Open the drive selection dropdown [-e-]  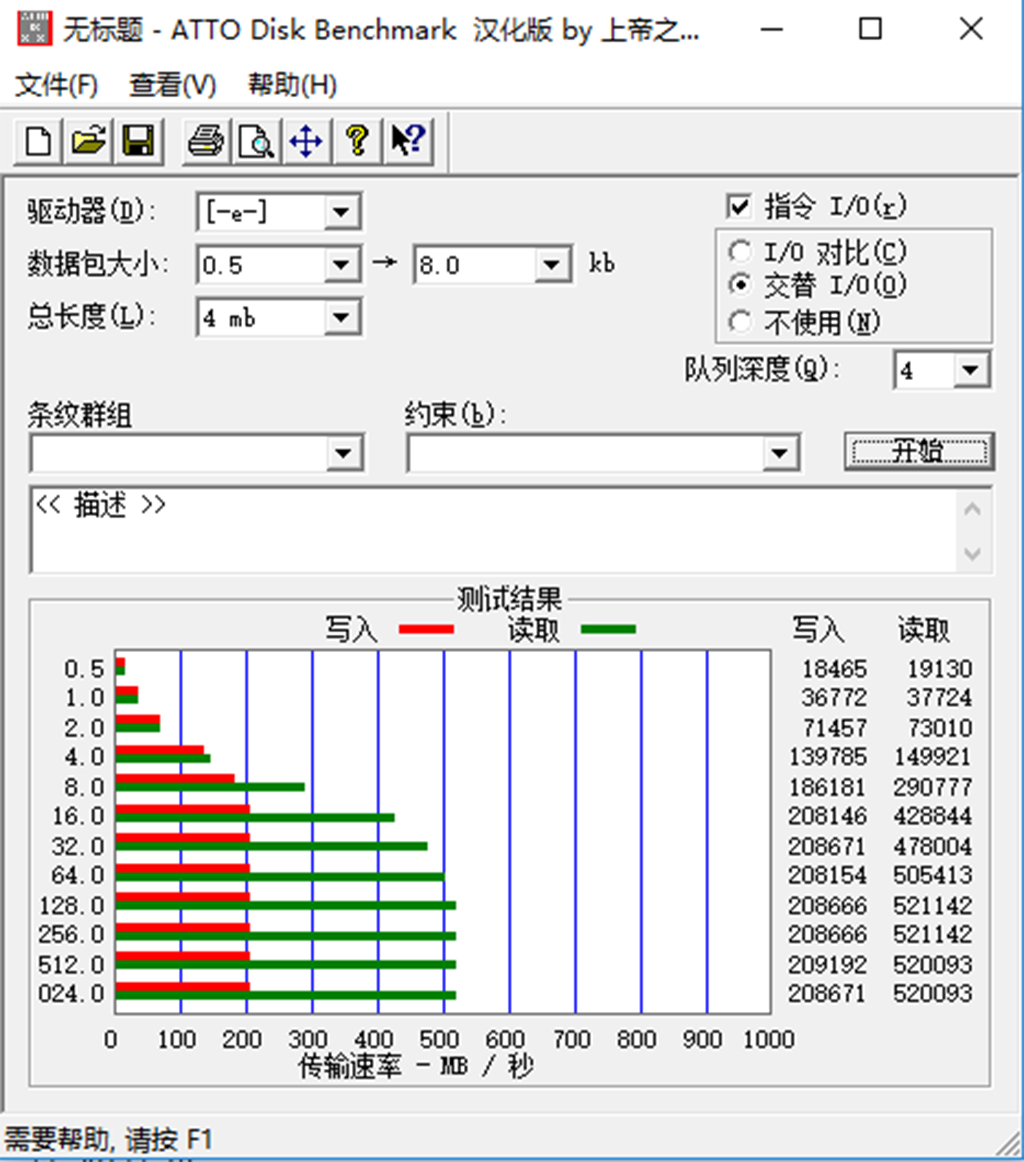(x=342, y=212)
